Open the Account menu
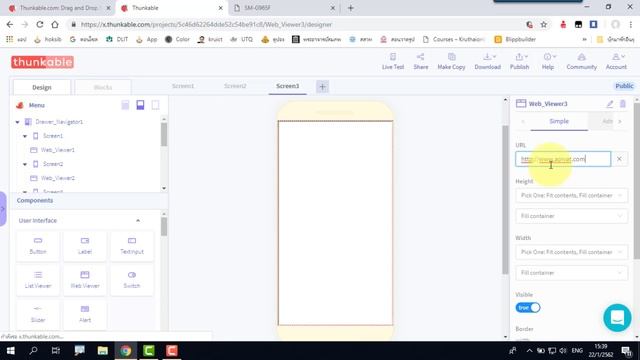The width and height of the screenshot is (640, 360). [x=616, y=61]
